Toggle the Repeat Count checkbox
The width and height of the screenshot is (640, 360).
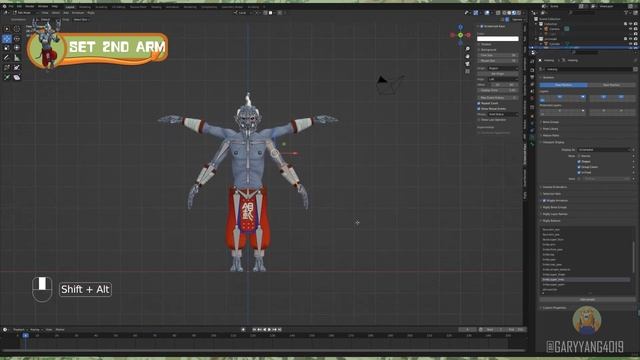(x=479, y=103)
